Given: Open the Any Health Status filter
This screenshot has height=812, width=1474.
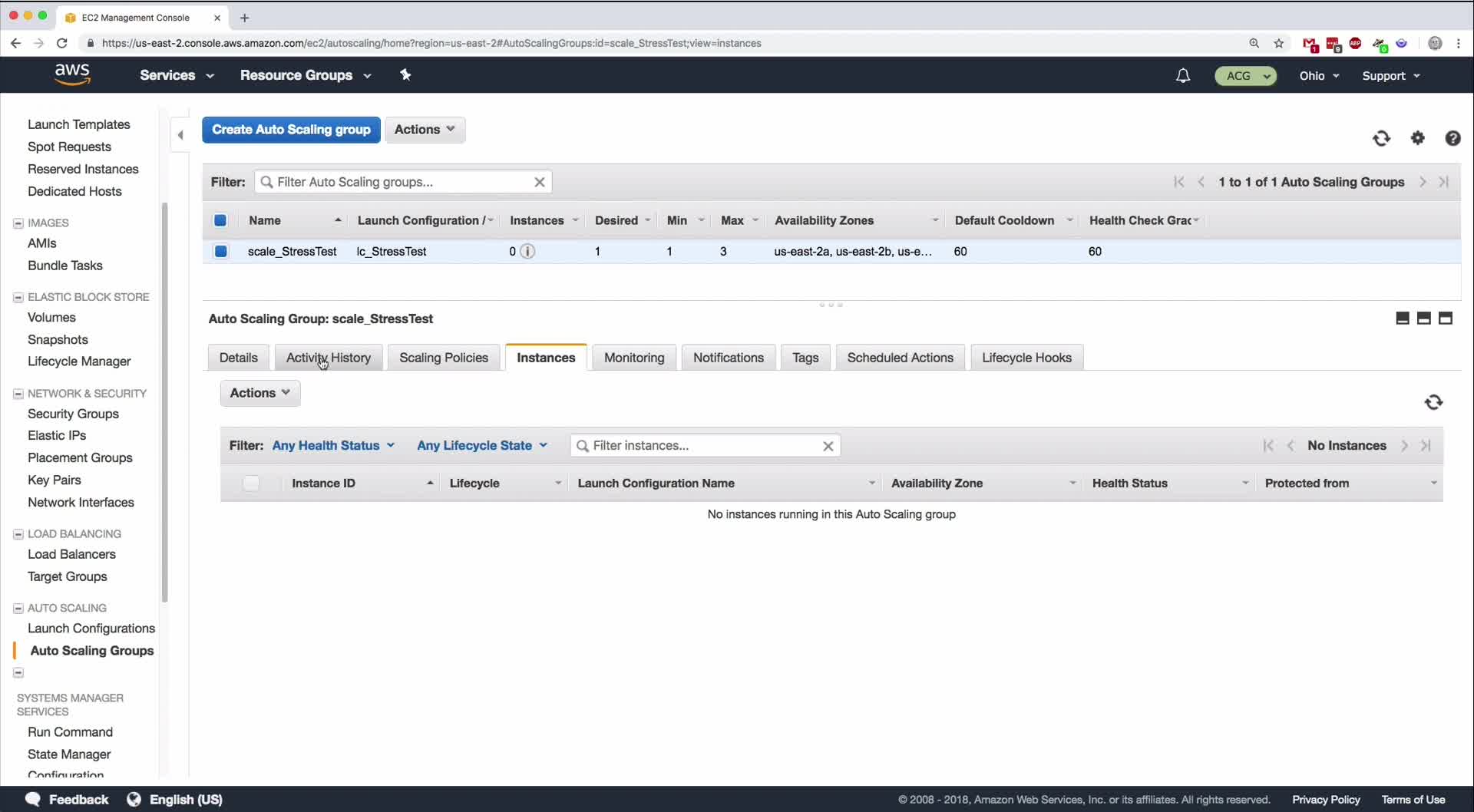Looking at the screenshot, I should 333,446.
